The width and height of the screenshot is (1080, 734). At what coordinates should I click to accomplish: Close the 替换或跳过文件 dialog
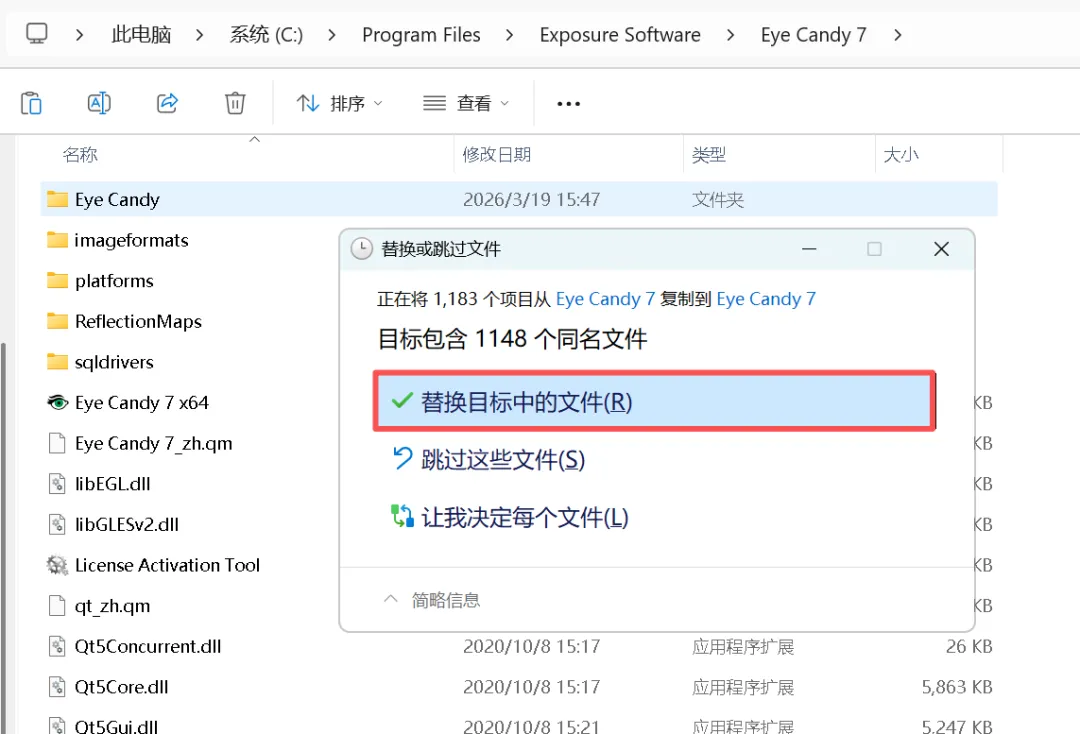941,249
